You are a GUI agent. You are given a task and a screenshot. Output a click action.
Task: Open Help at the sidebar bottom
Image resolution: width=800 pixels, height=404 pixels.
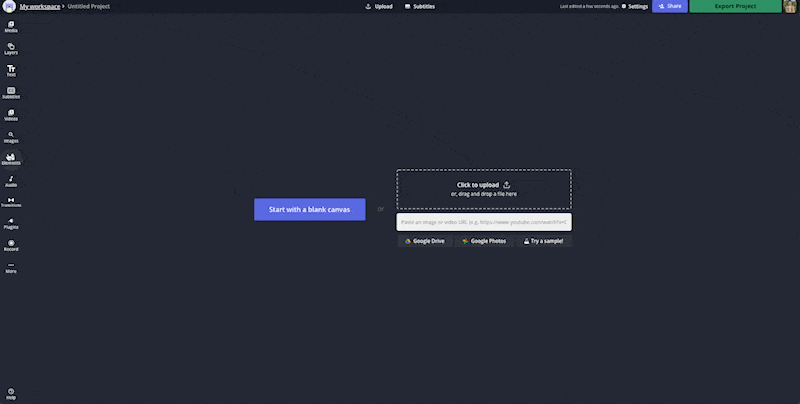[x=11, y=393]
